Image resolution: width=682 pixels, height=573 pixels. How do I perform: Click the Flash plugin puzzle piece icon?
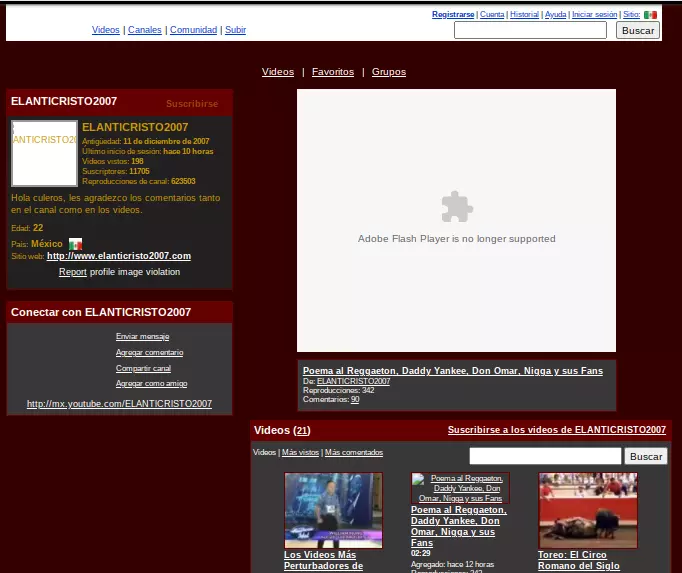coord(457,207)
